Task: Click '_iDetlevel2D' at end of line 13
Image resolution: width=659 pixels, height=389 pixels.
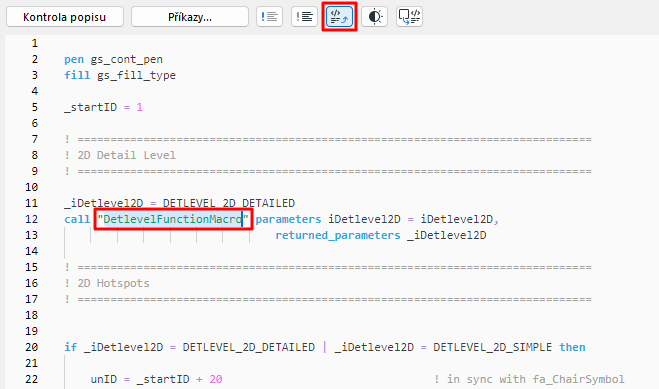Action: [x=446, y=235]
